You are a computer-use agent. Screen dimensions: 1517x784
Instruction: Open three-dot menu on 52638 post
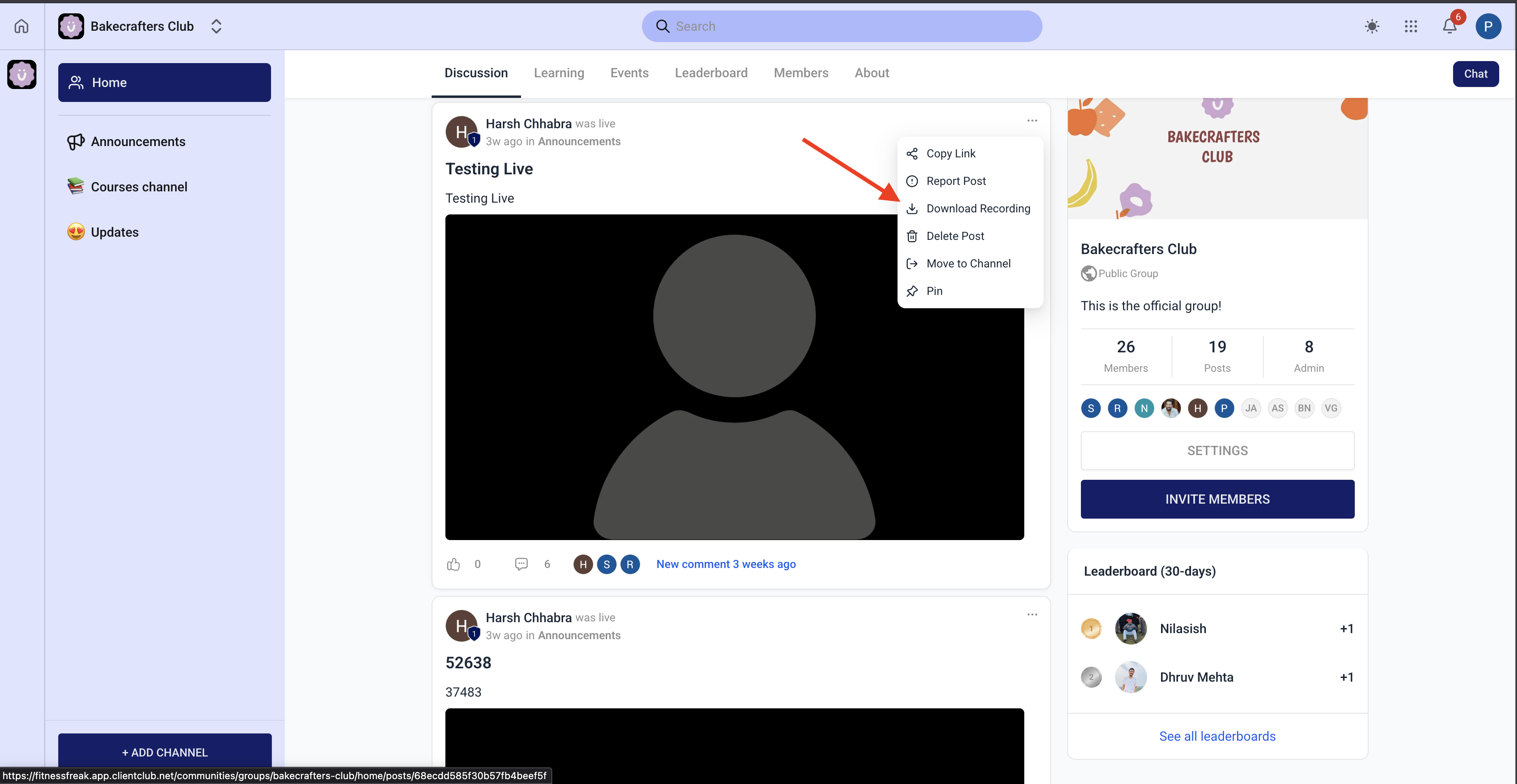pos(1032,614)
